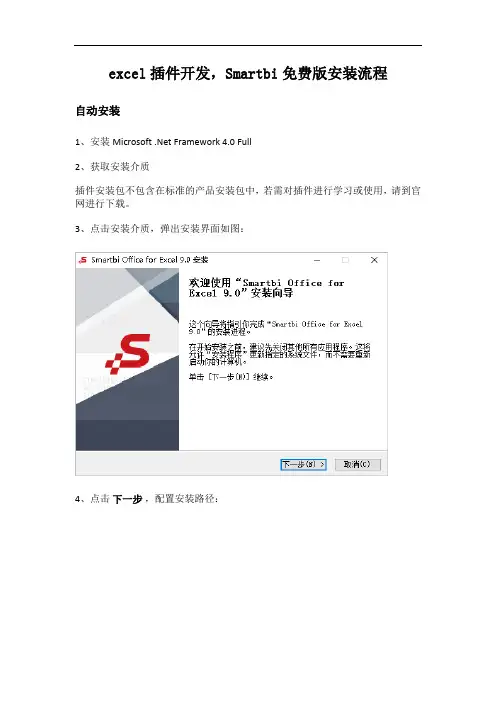Click the 单击 [下一步(N)] 继续 instruction line
Viewport: 496px width, 702px height.
(231, 377)
